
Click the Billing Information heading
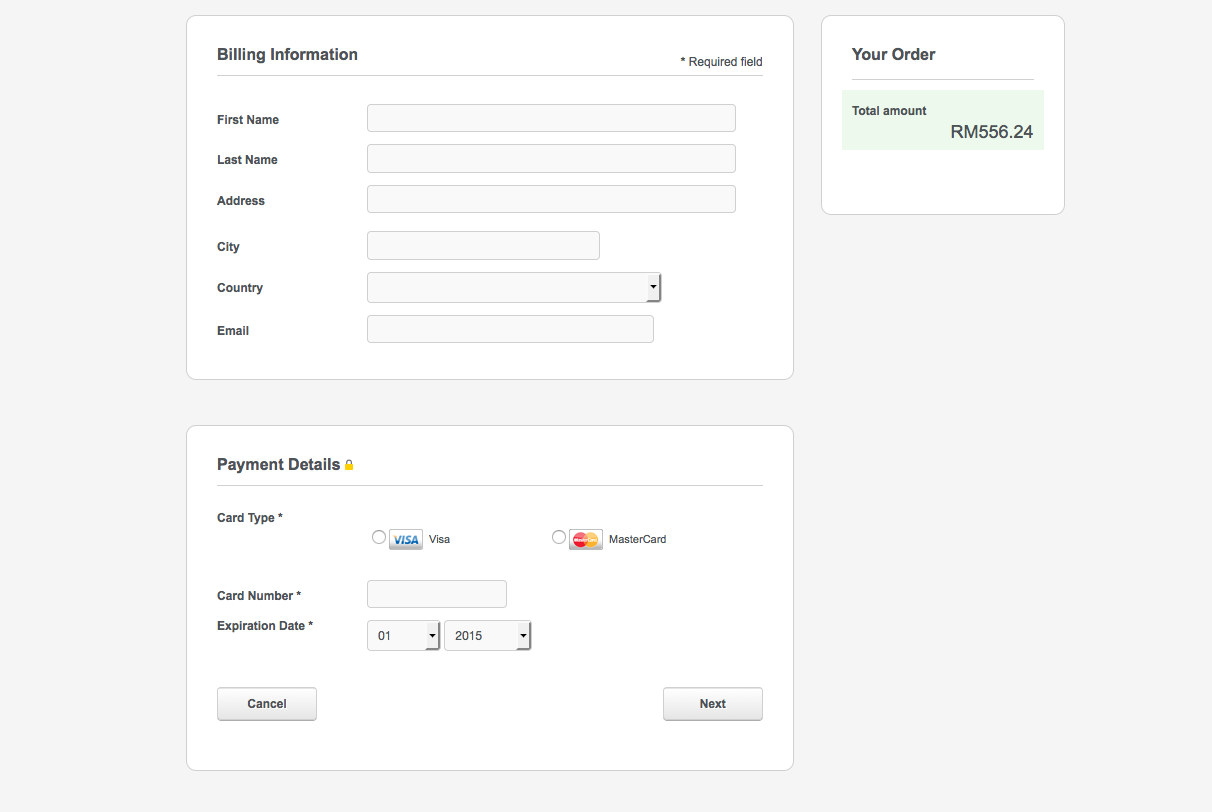287,55
